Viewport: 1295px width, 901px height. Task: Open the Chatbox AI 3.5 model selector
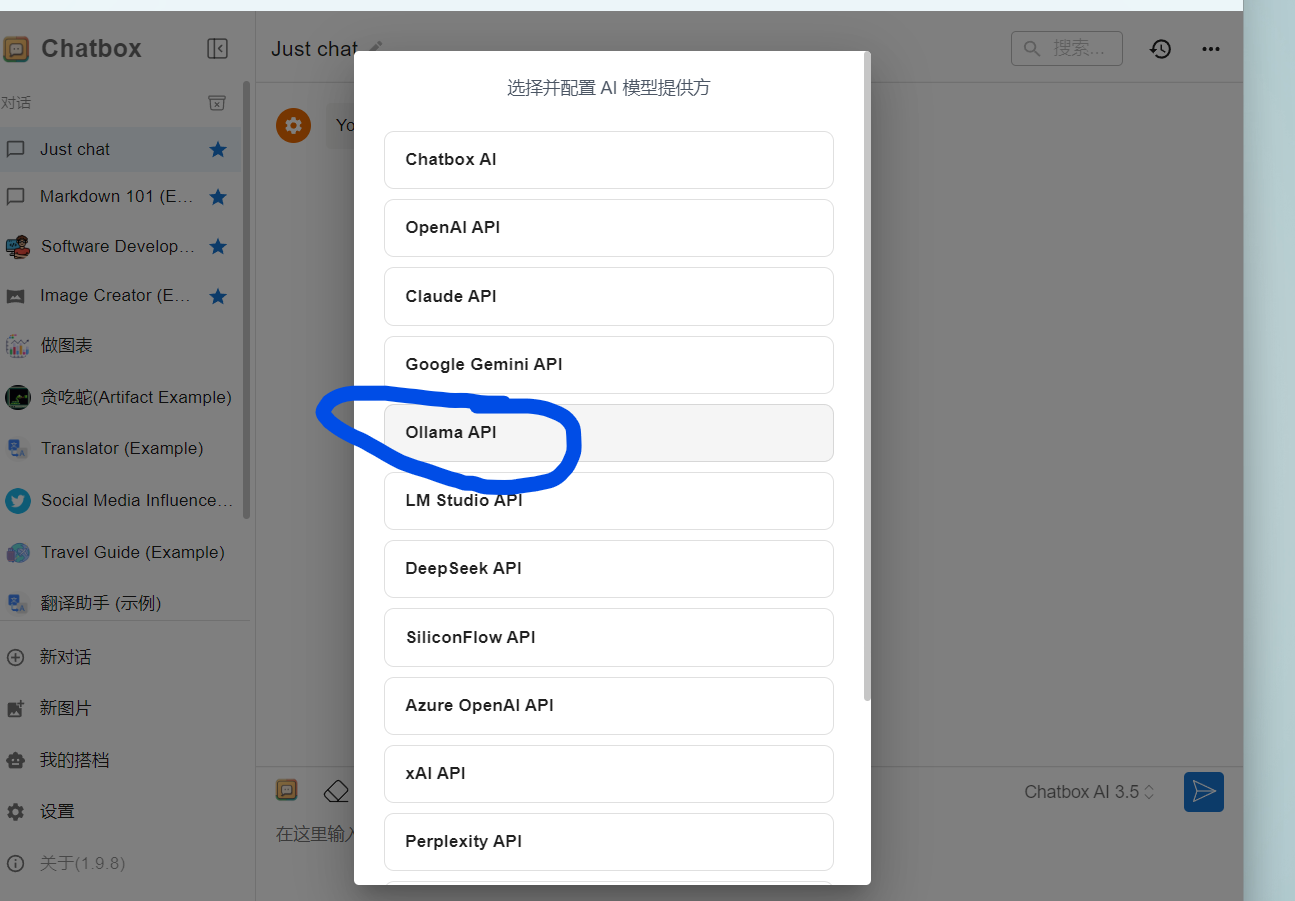click(1089, 792)
